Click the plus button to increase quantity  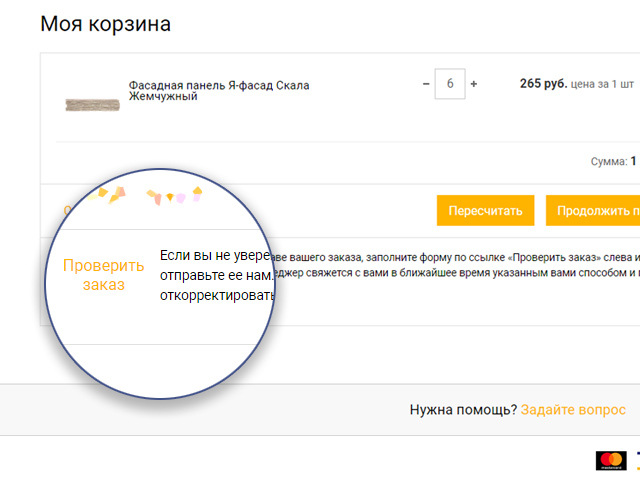point(474,84)
